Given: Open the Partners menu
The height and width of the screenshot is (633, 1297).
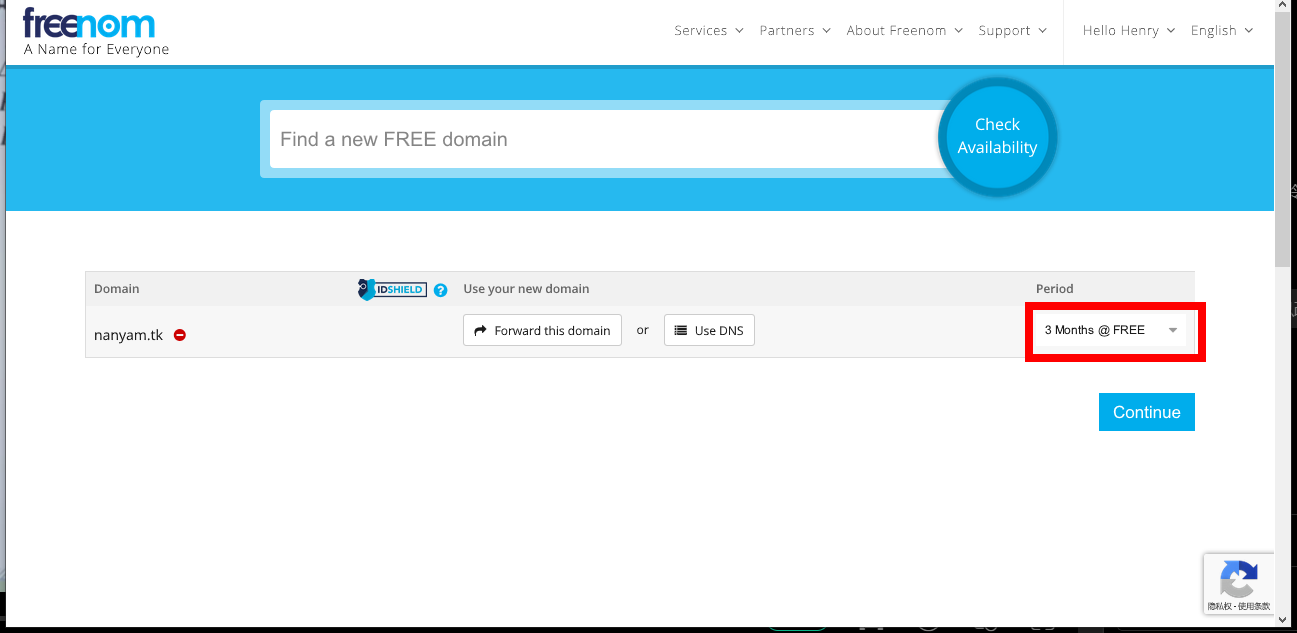Looking at the screenshot, I should [794, 30].
